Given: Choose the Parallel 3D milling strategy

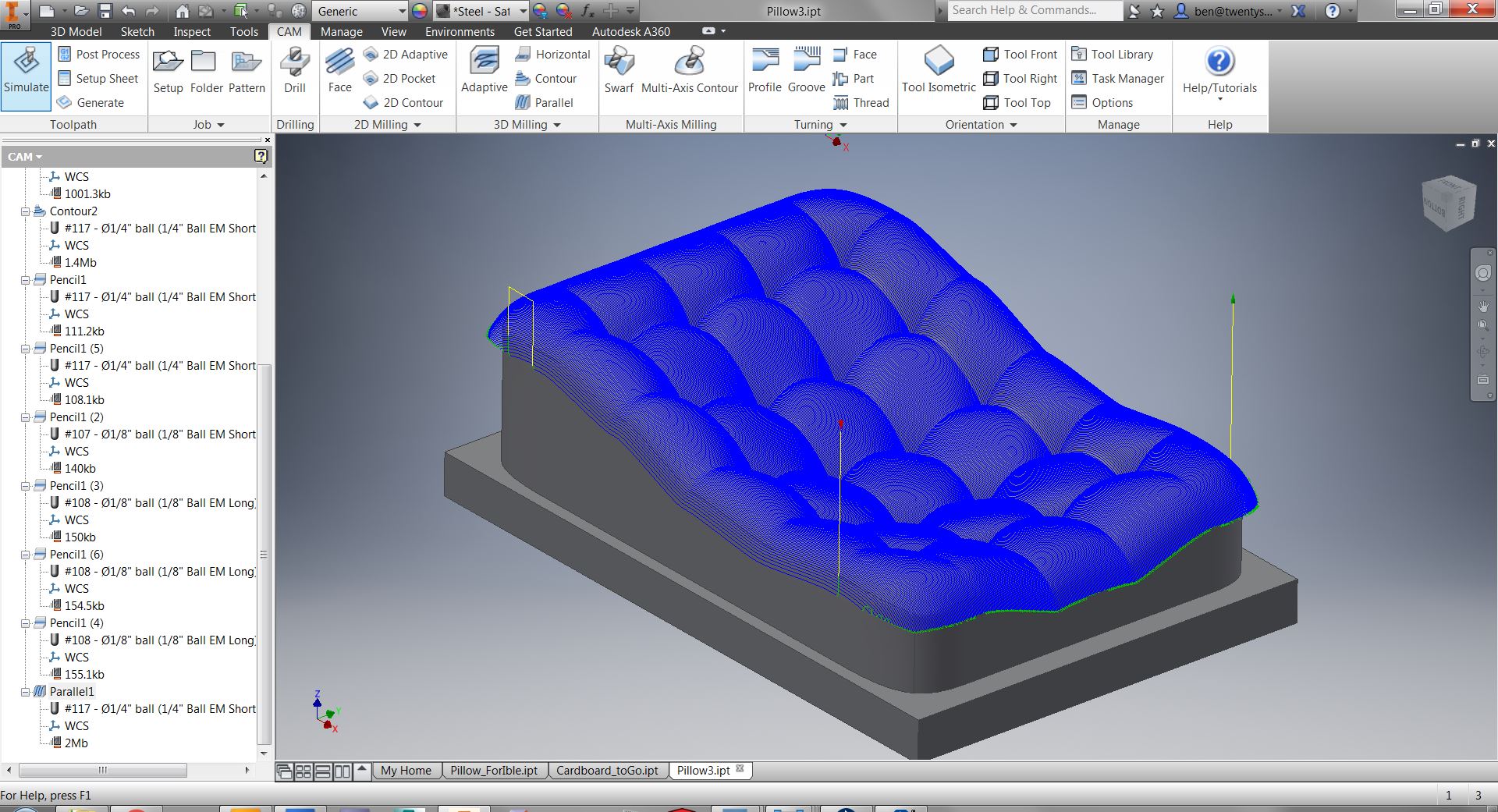Looking at the screenshot, I should tap(545, 103).
